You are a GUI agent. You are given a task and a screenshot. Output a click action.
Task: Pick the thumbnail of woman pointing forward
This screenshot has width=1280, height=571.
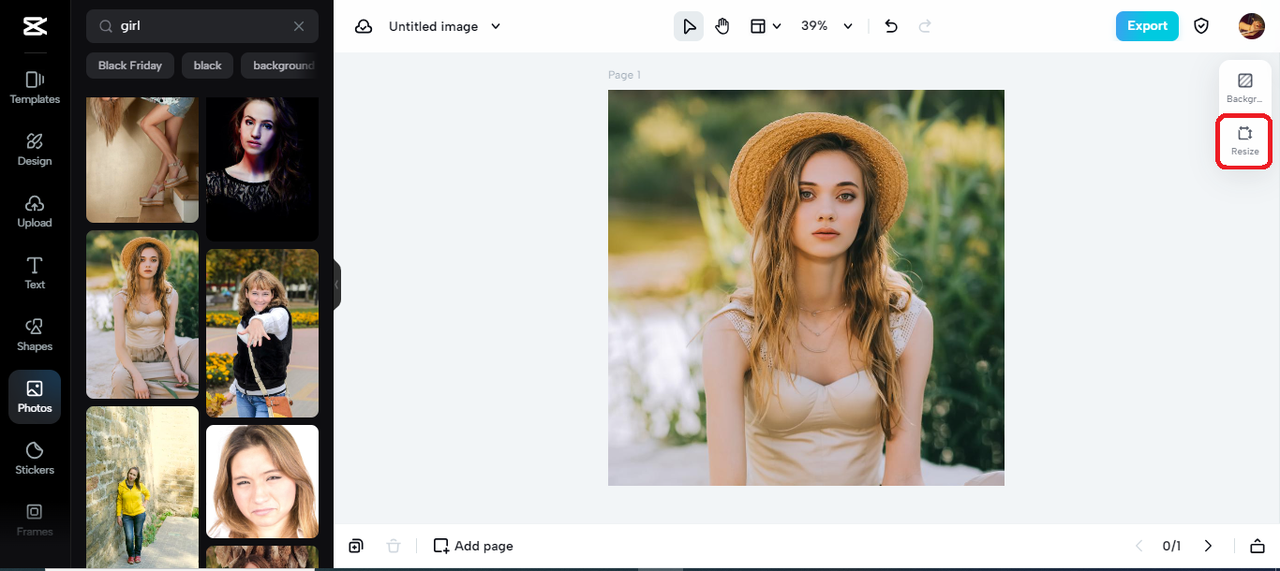click(x=262, y=333)
